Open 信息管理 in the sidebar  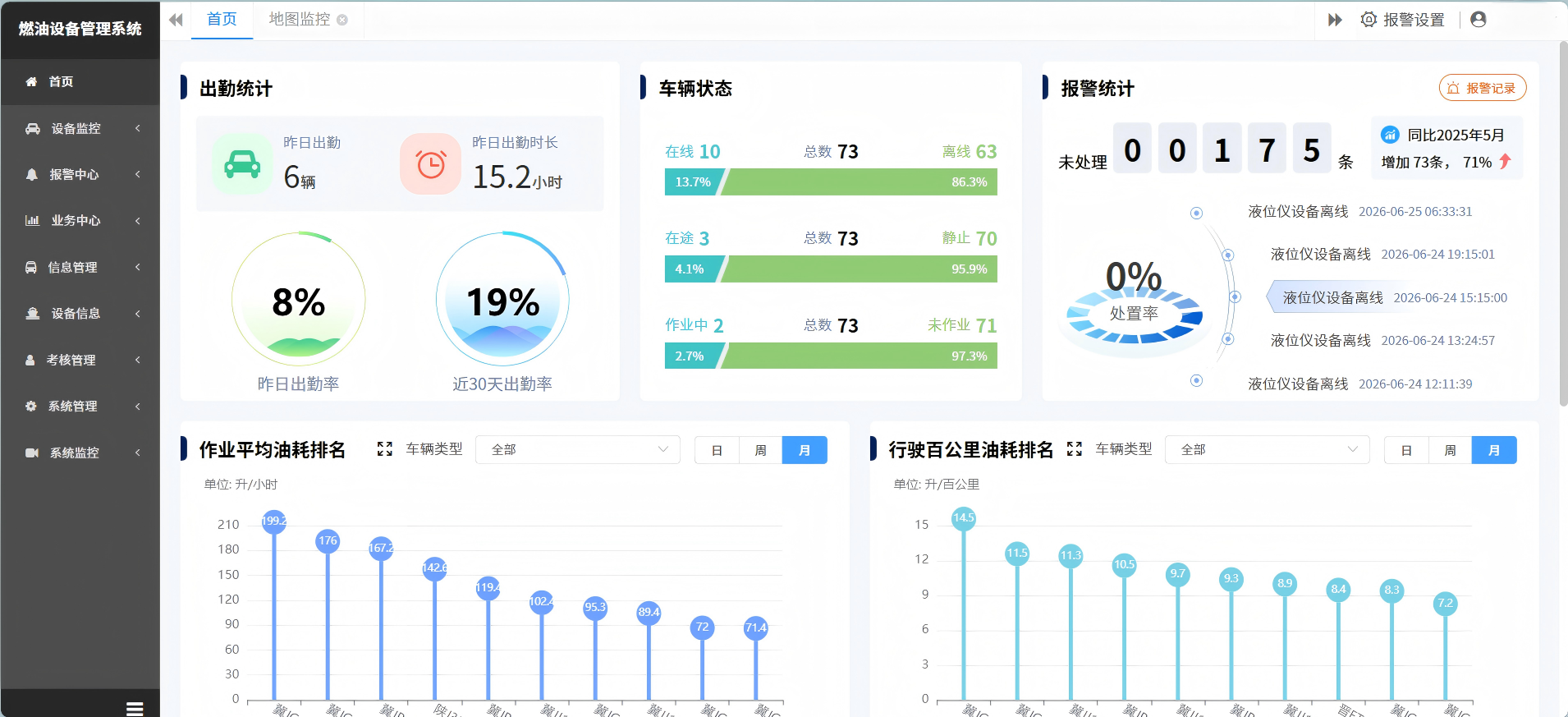pyautogui.click(x=80, y=267)
